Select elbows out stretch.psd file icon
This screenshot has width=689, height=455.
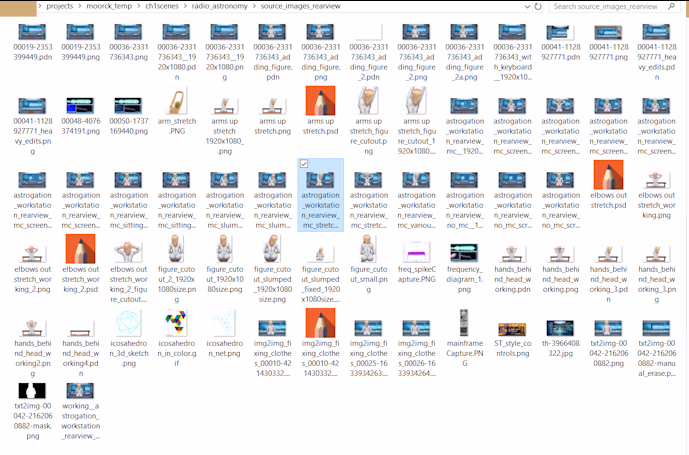609,175
